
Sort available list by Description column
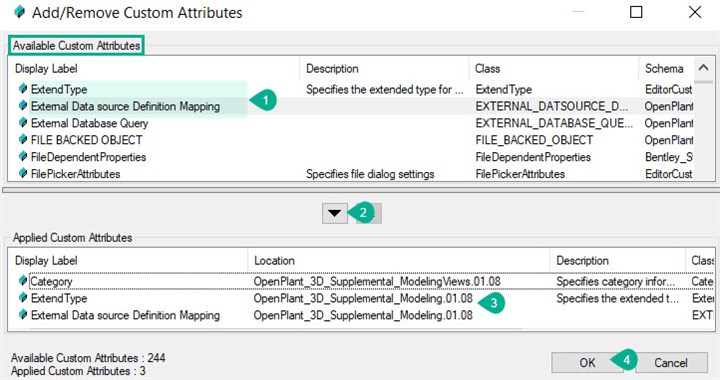[332, 69]
